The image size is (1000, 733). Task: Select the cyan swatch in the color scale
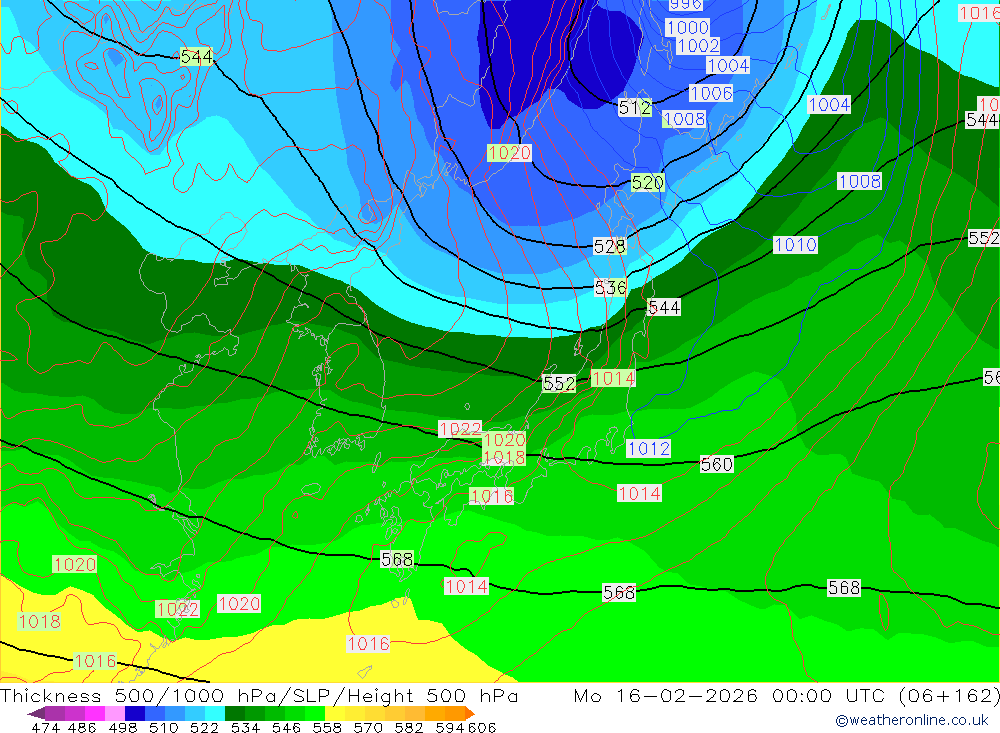[215, 713]
